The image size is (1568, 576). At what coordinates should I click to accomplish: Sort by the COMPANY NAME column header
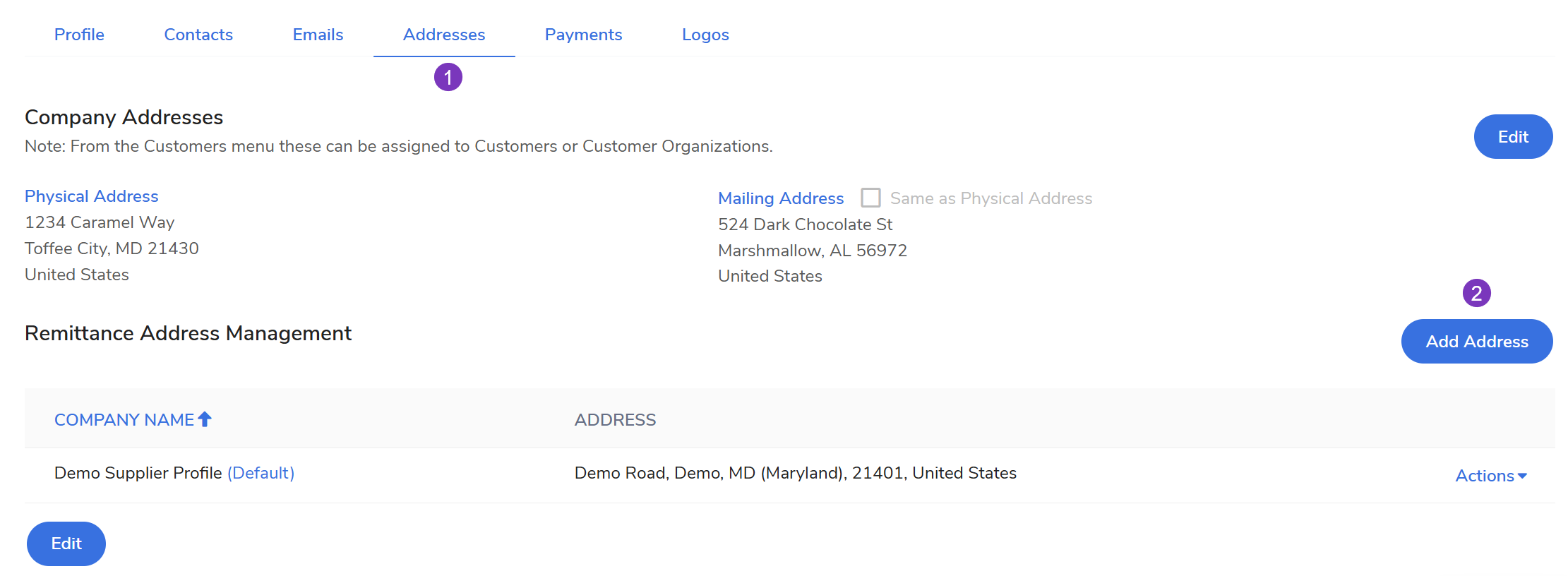(x=124, y=420)
